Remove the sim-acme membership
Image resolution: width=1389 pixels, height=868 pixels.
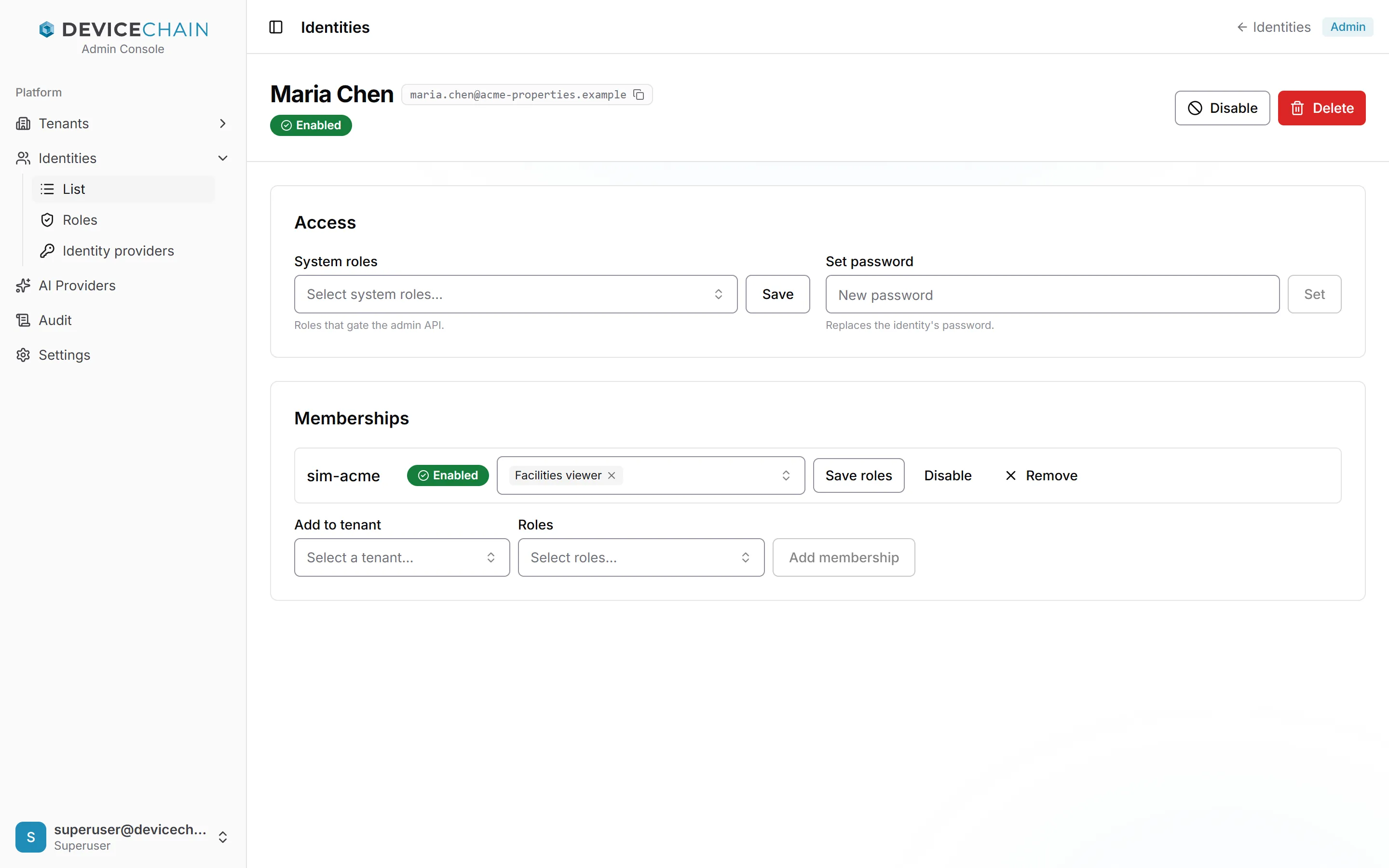(x=1041, y=475)
